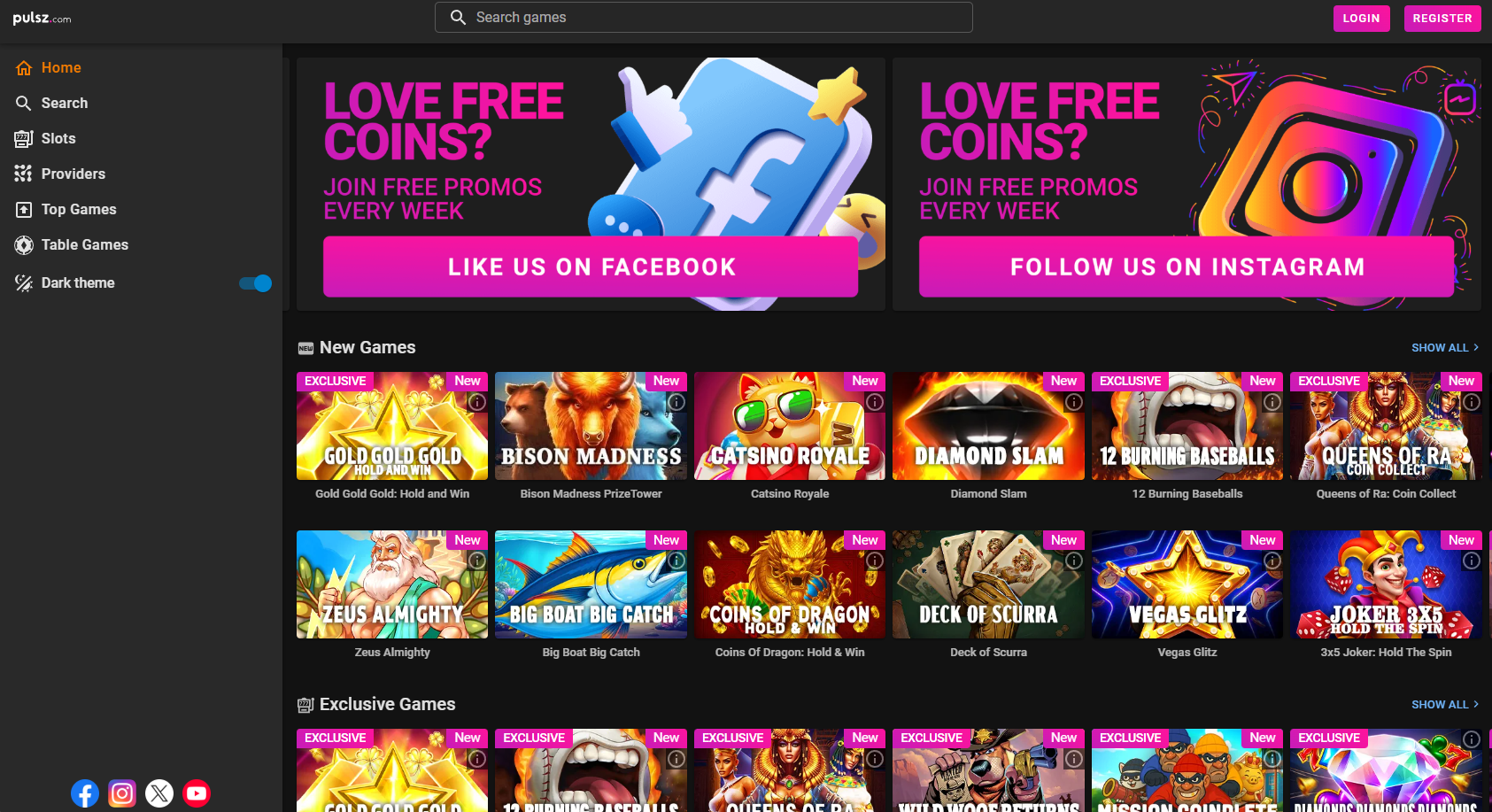Focus the Search games input field
This screenshot has height=812, width=1492.
point(704,18)
